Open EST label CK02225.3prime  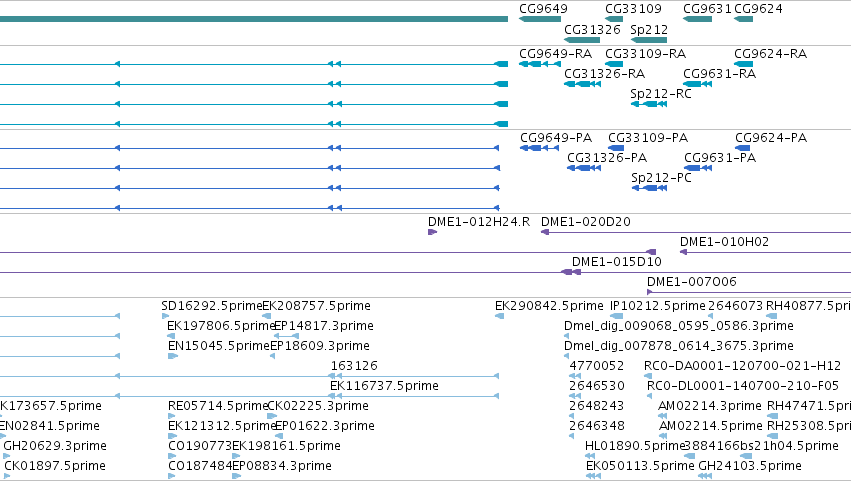pyautogui.click(x=318, y=406)
